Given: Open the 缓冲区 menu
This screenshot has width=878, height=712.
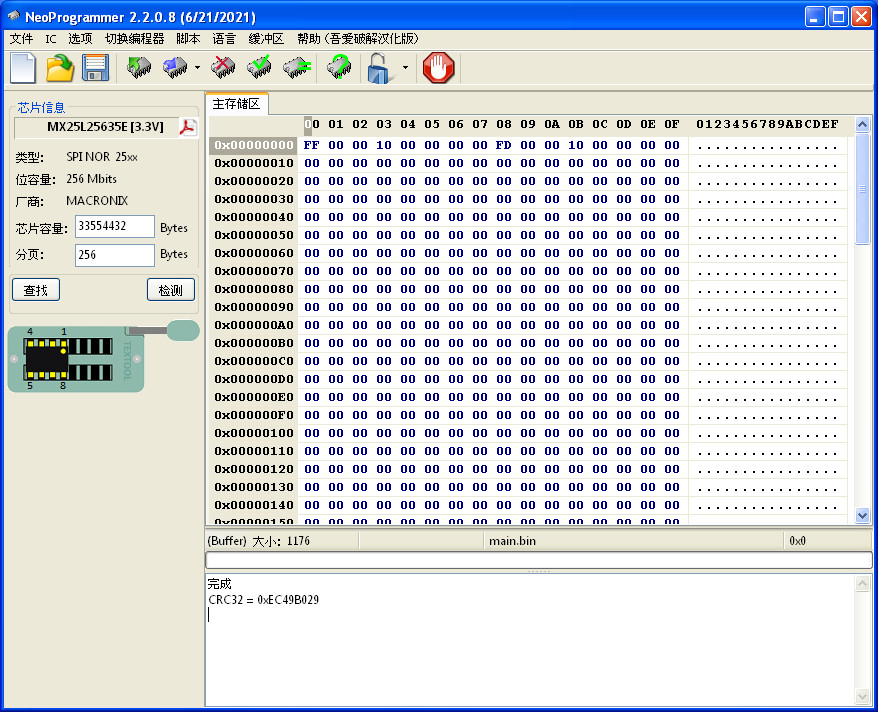Looking at the screenshot, I should pyautogui.click(x=267, y=39).
